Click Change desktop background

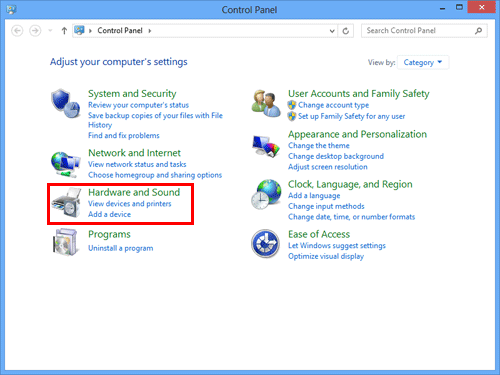[336, 156]
